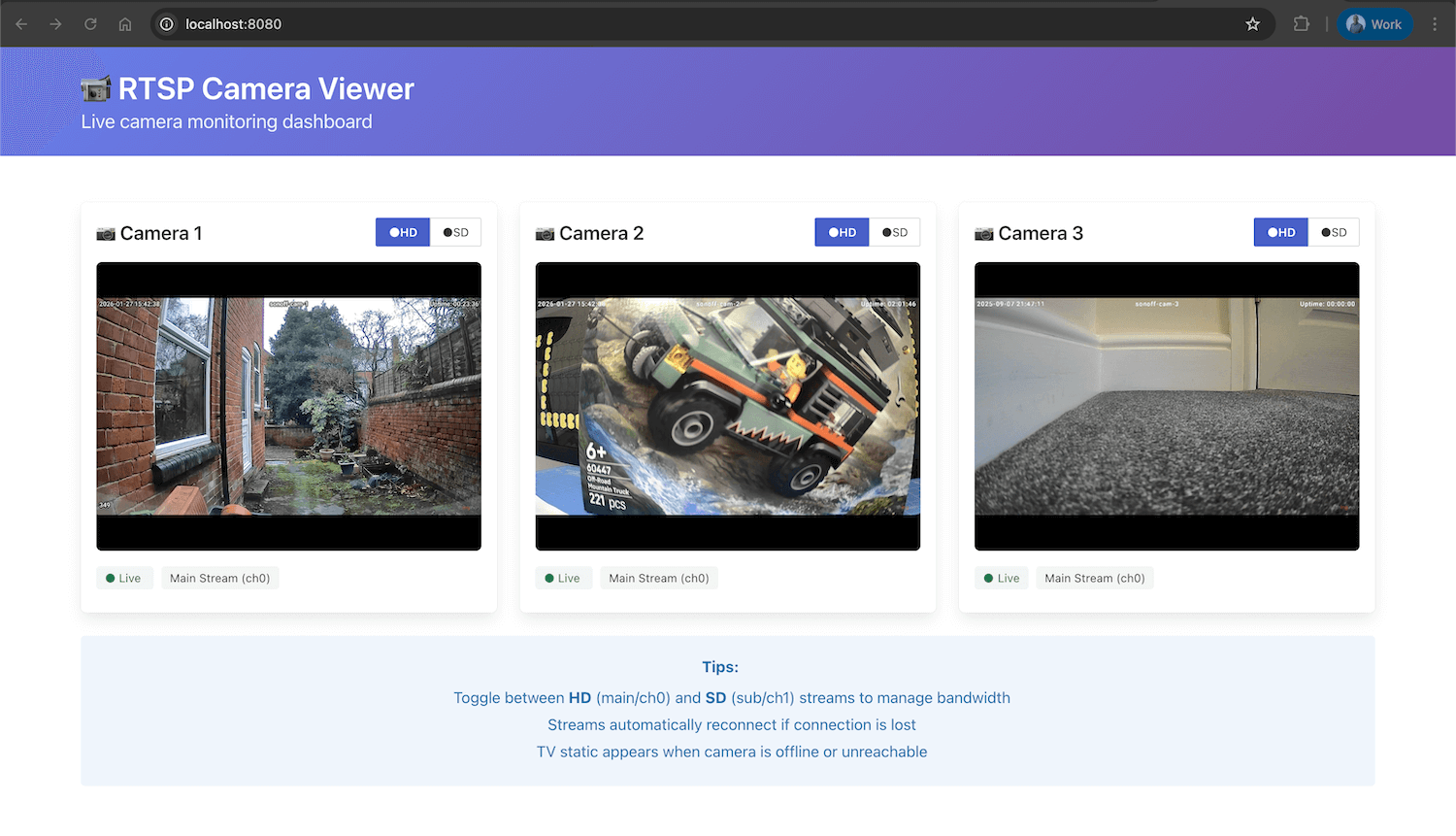The width and height of the screenshot is (1456, 836).
Task: Switch Camera 1 to the SD stream
Action: coord(455,232)
